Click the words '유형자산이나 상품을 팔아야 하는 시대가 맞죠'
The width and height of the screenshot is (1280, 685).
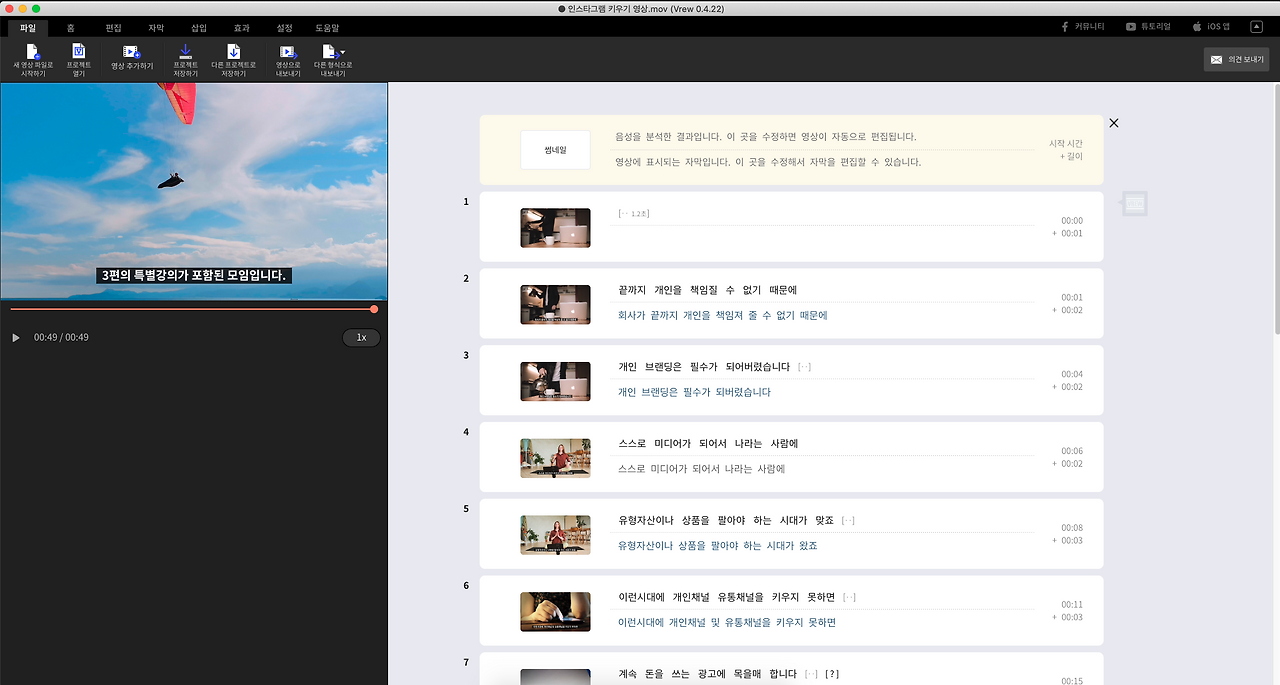point(726,520)
